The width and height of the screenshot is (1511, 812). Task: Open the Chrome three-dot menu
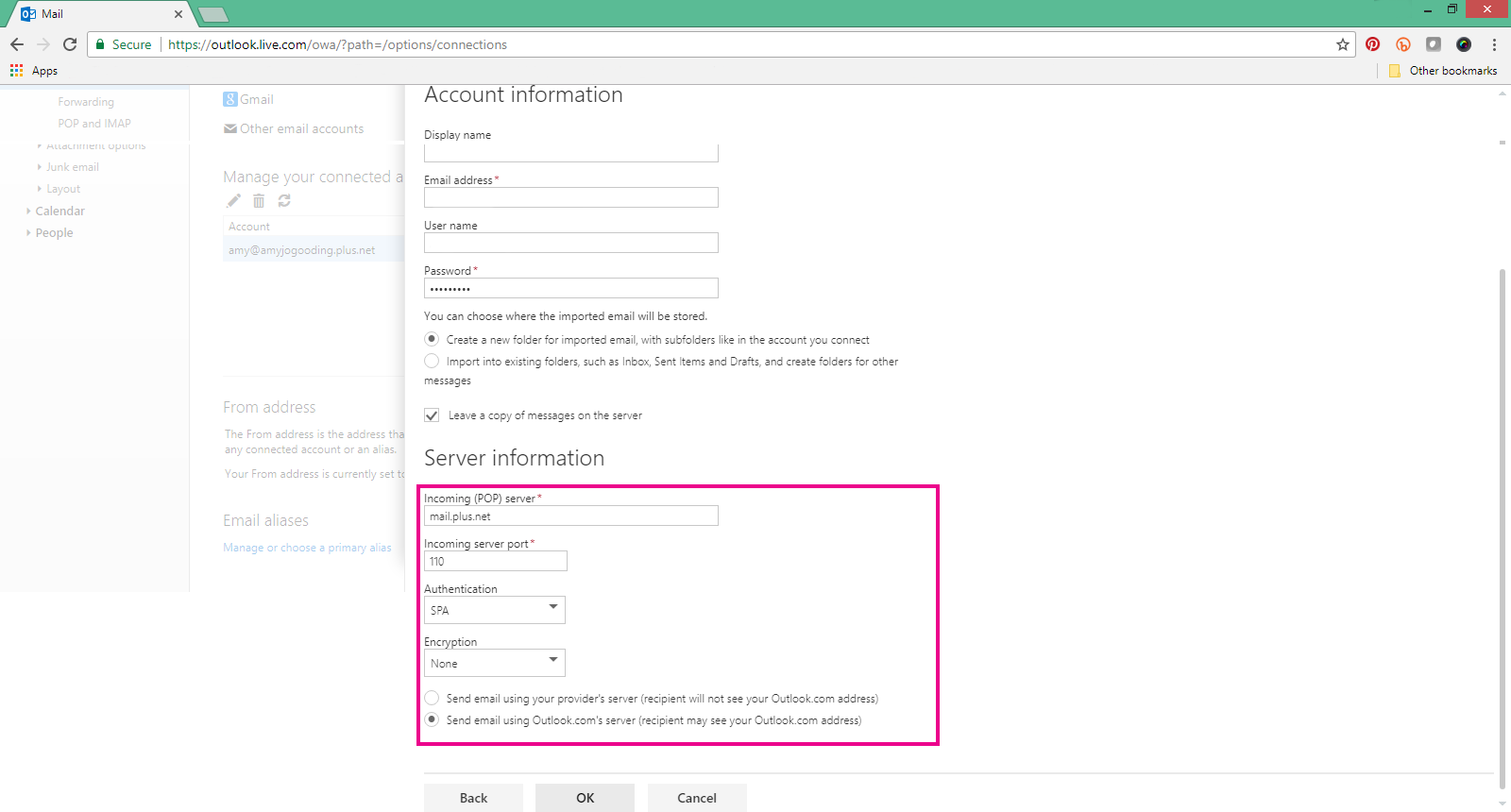pos(1494,44)
